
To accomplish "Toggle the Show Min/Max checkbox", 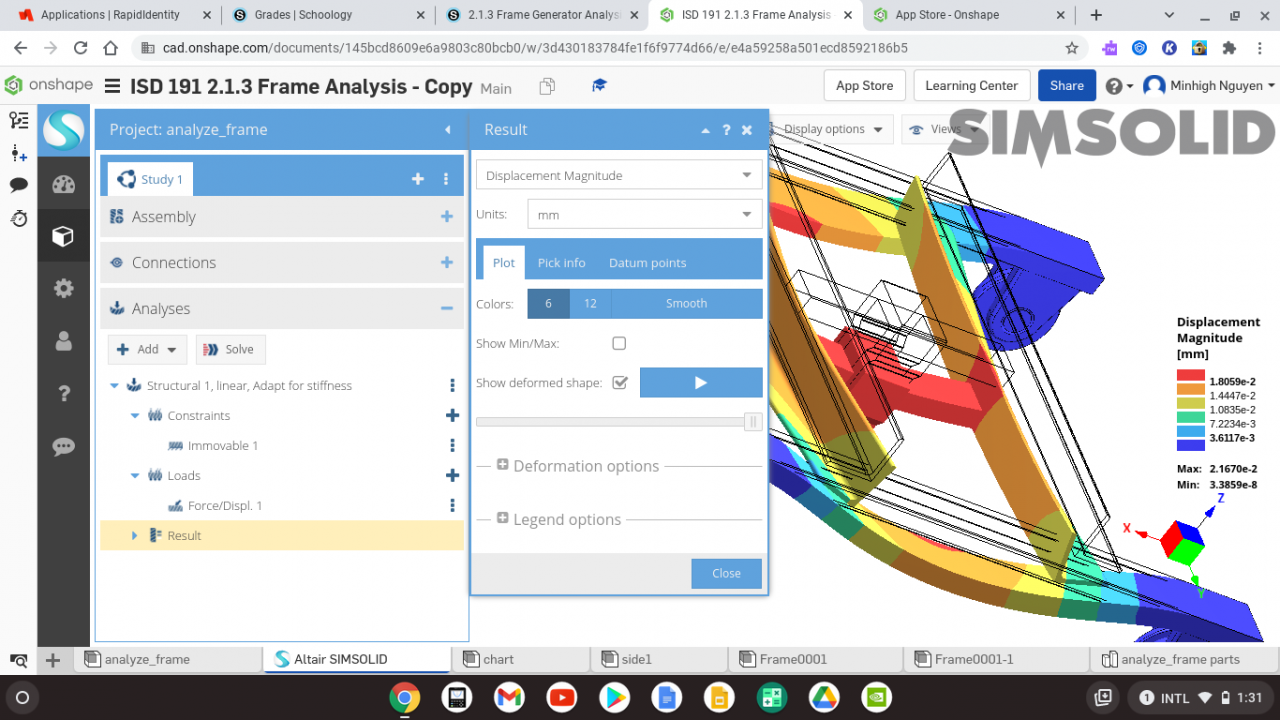I will (x=619, y=343).
